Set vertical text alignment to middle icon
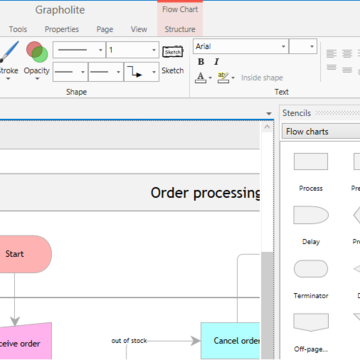Image resolution: width=360 pixels, height=360 pixels. (347, 70)
